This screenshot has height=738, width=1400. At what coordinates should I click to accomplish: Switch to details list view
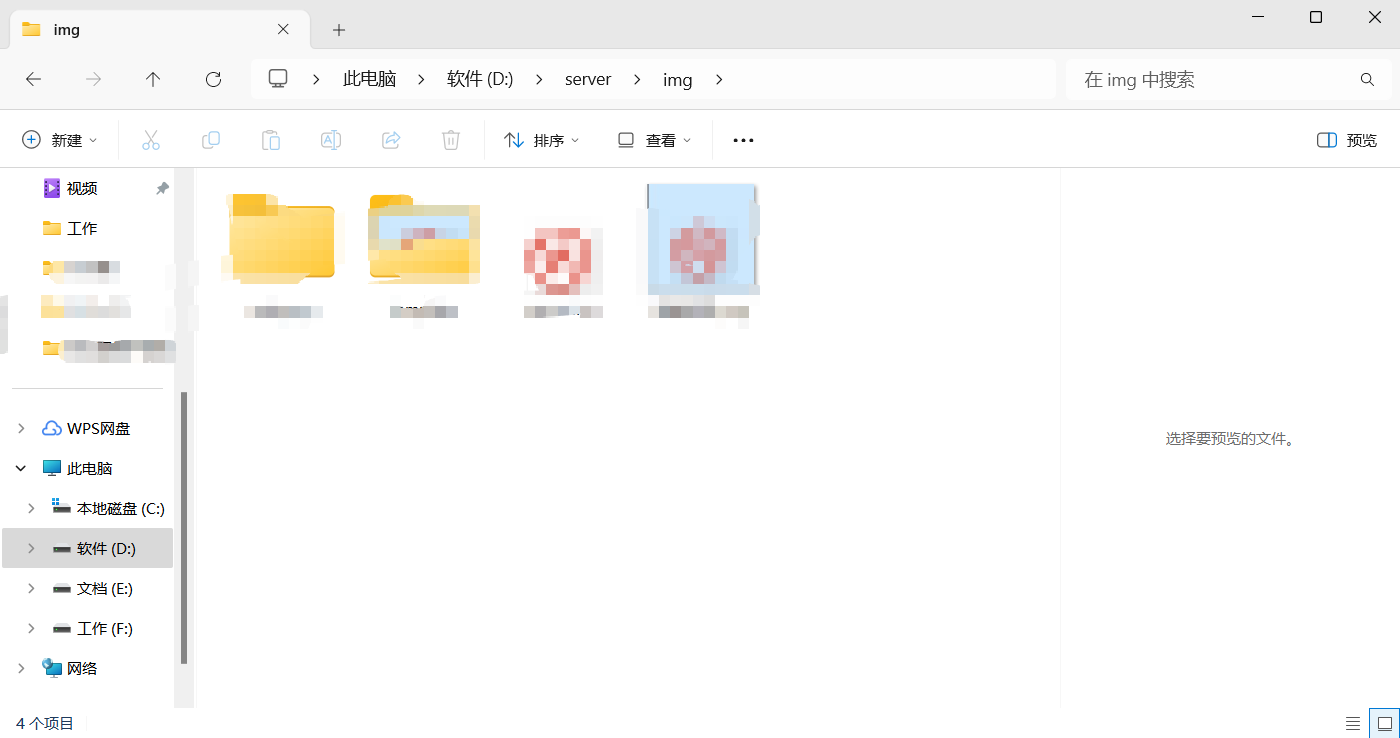1353,723
